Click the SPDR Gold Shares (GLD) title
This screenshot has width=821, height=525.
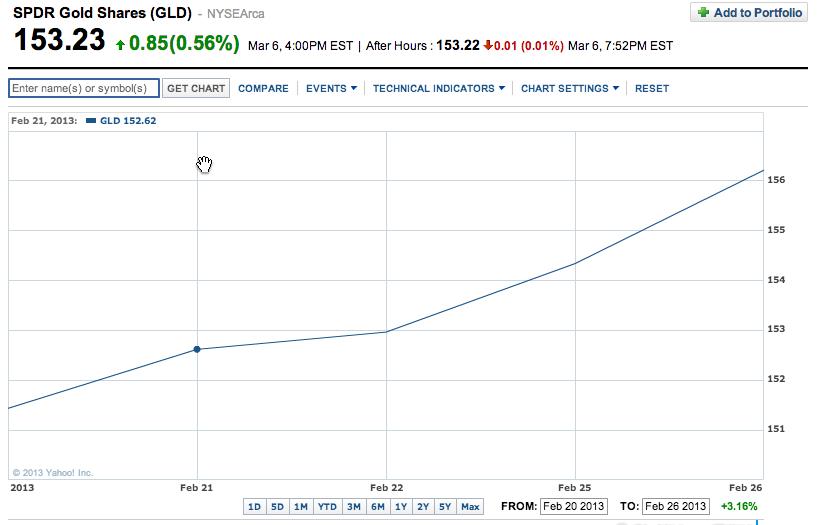(103, 13)
